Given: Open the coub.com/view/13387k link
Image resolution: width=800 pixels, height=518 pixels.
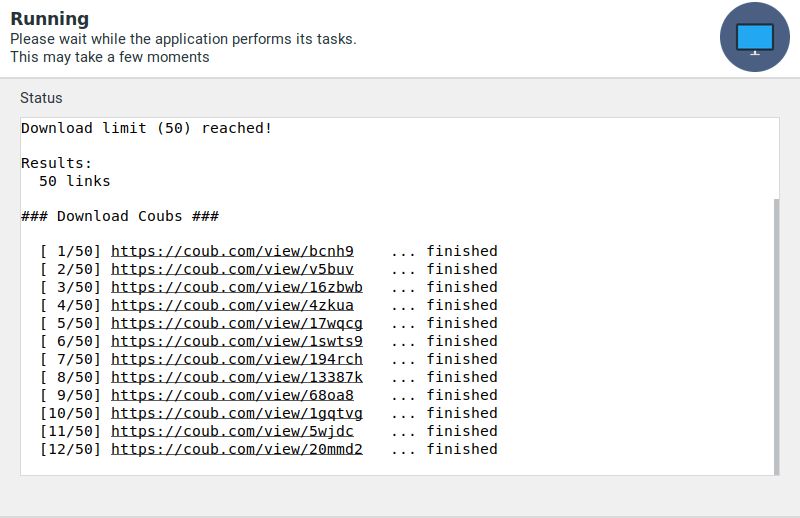Looking at the screenshot, I should click(236, 377).
